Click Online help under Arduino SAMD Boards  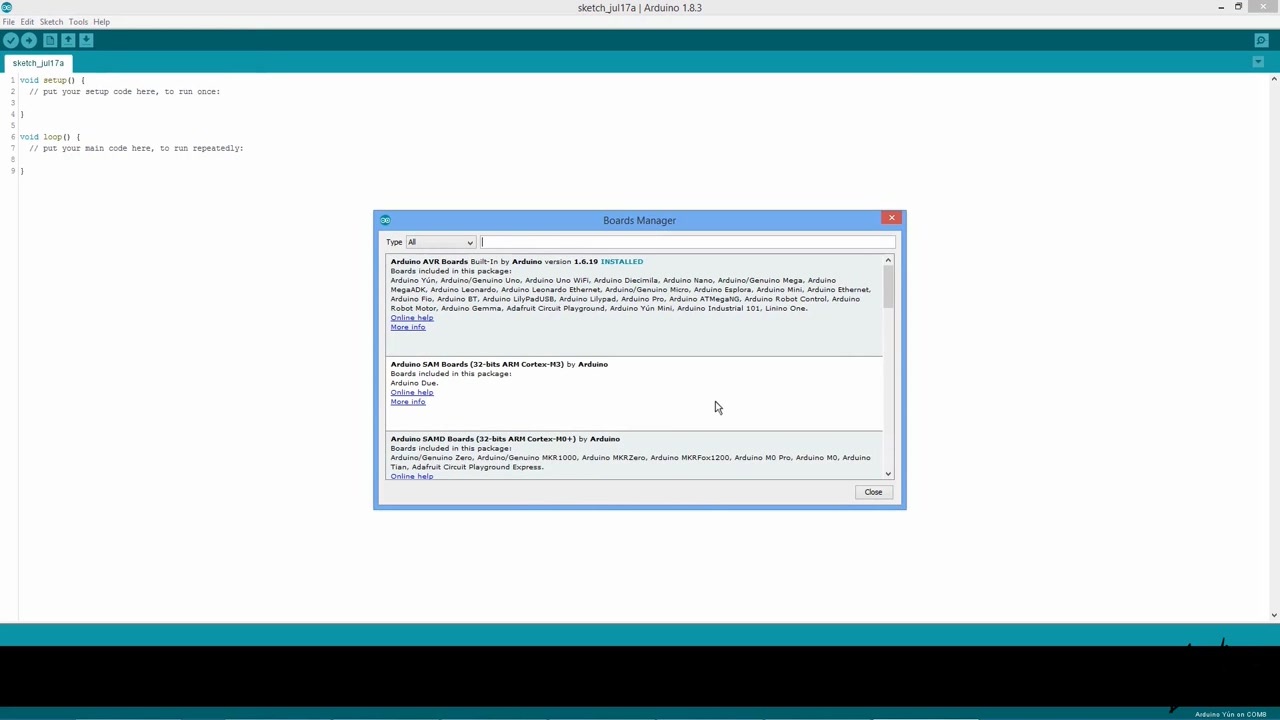(x=411, y=476)
